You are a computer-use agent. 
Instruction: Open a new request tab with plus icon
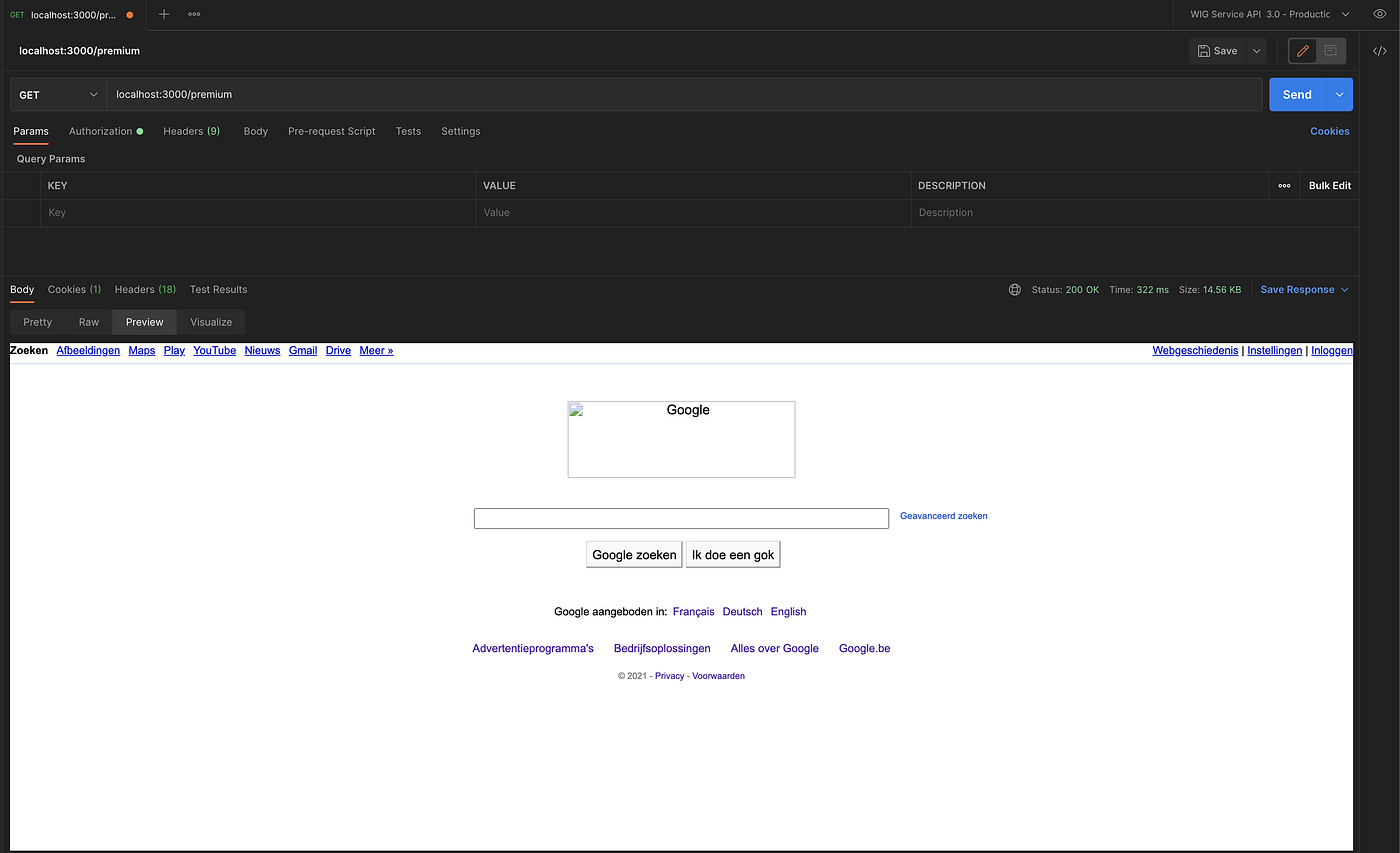coord(164,14)
